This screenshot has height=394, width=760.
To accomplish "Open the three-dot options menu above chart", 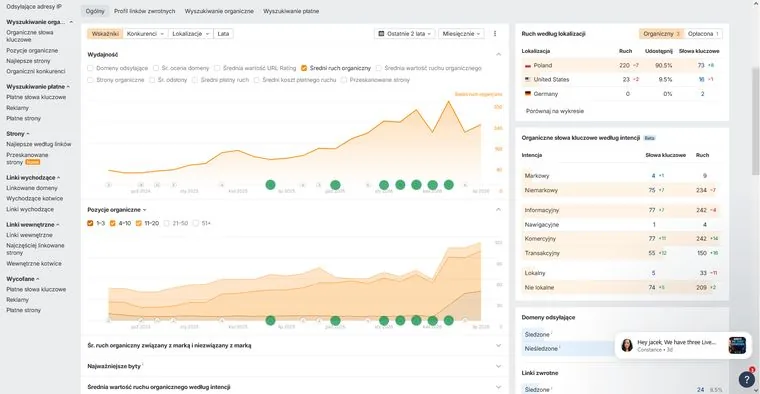I will pyautogui.click(x=495, y=34).
